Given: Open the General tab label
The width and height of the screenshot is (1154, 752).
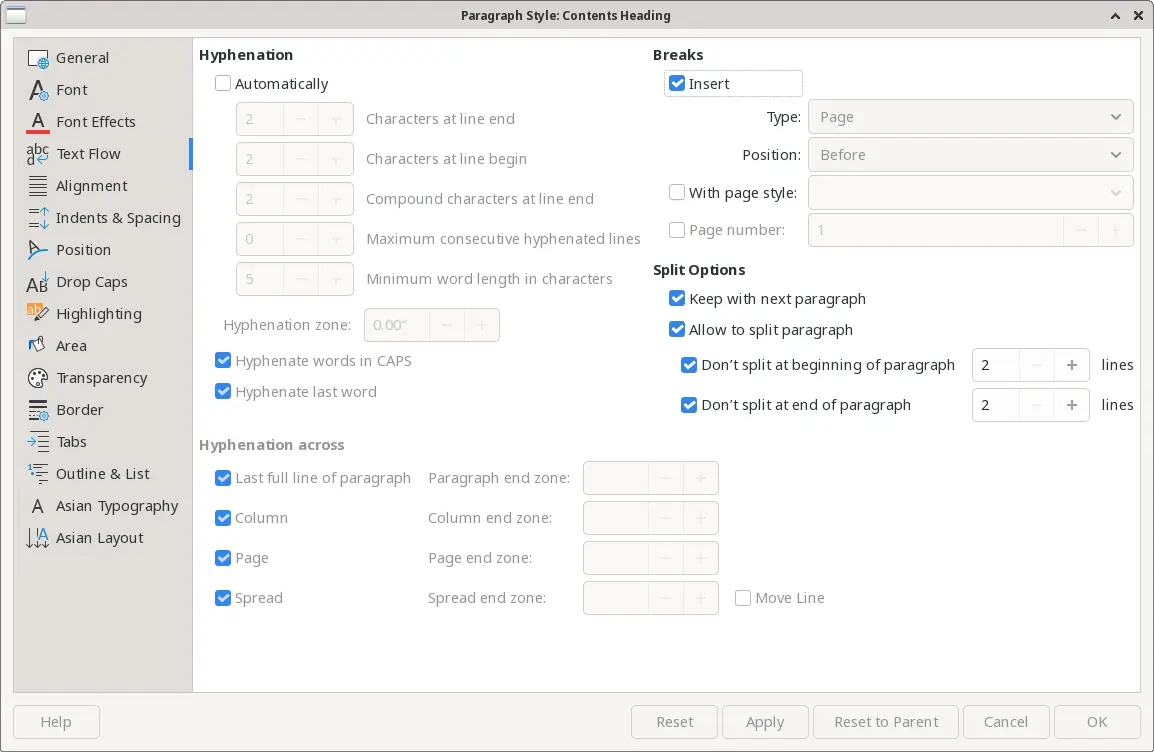Looking at the screenshot, I should pos(82,58).
